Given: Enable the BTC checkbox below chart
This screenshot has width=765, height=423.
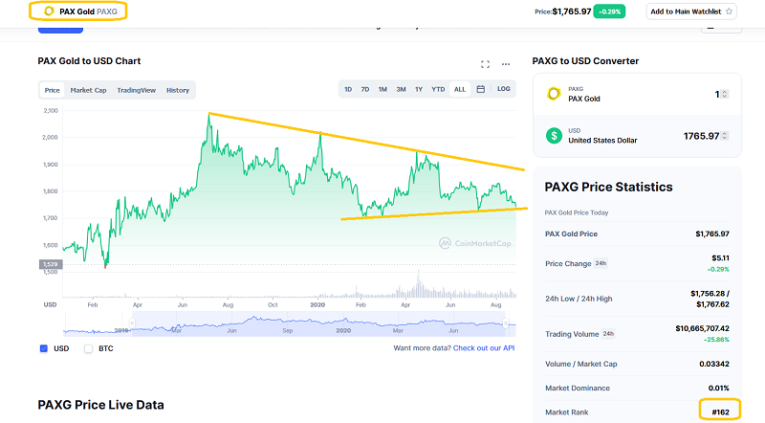Looking at the screenshot, I should pyautogui.click(x=88, y=349).
